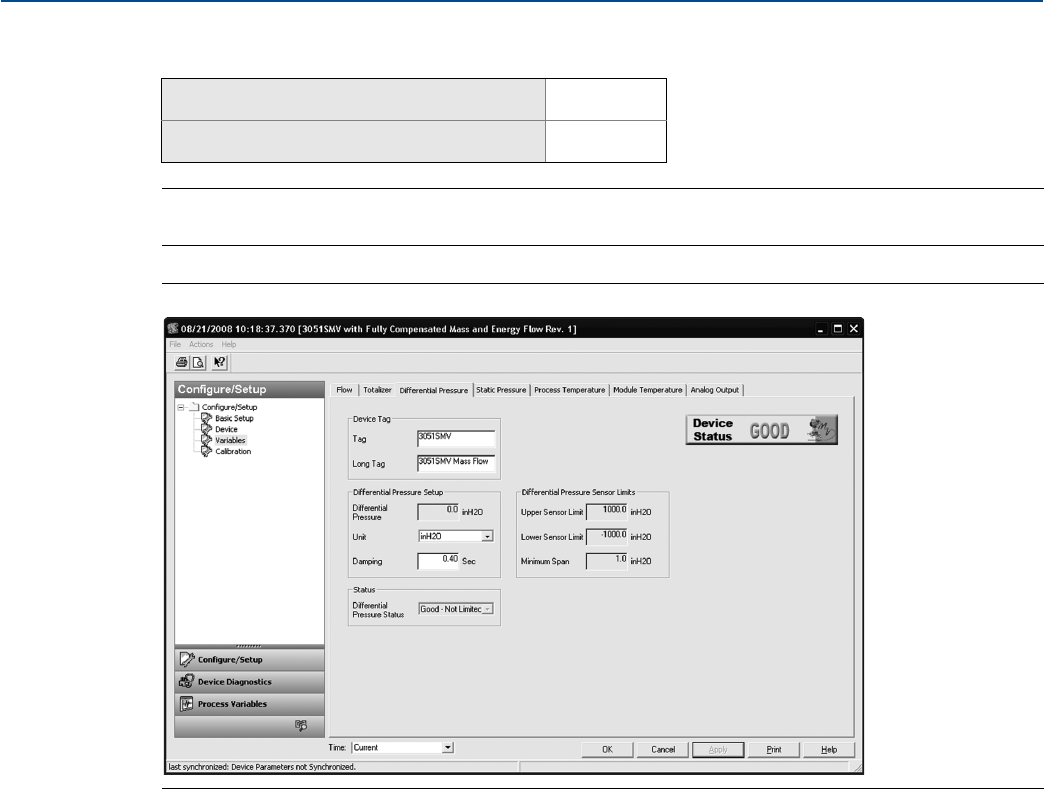Click the Damping value field
The width and height of the screenshot is (1044, 796).
click(x=438, y=561)
